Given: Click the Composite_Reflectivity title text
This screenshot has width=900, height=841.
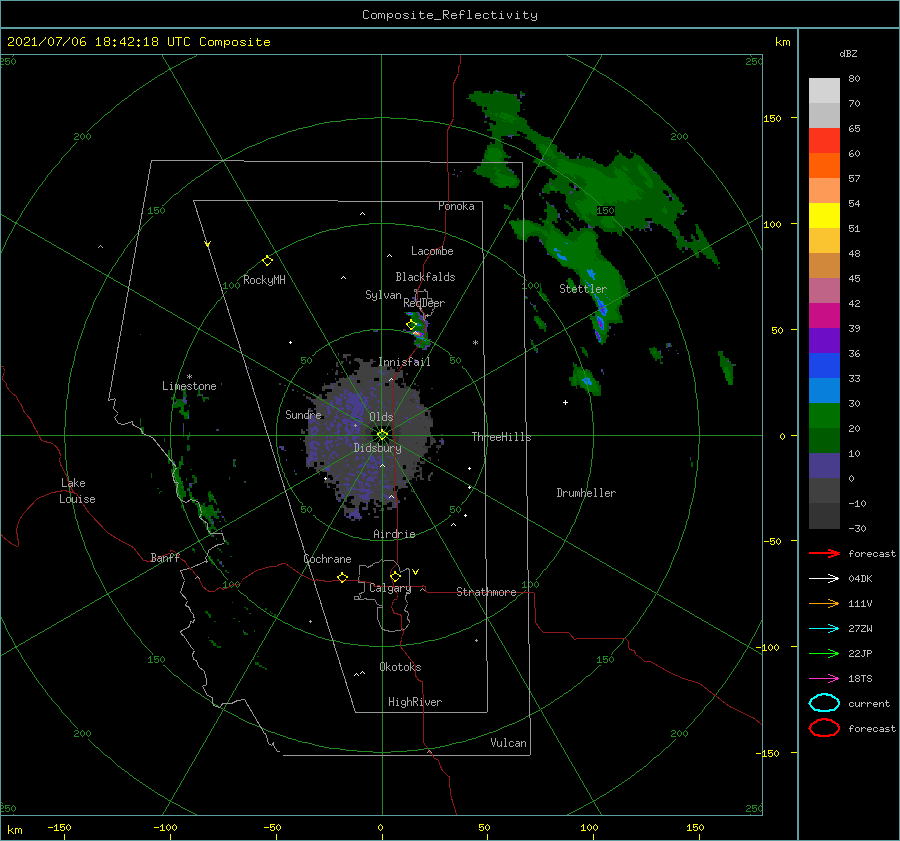Looking at the screenshot, I should pyautogui.click(x=450, y=15).
